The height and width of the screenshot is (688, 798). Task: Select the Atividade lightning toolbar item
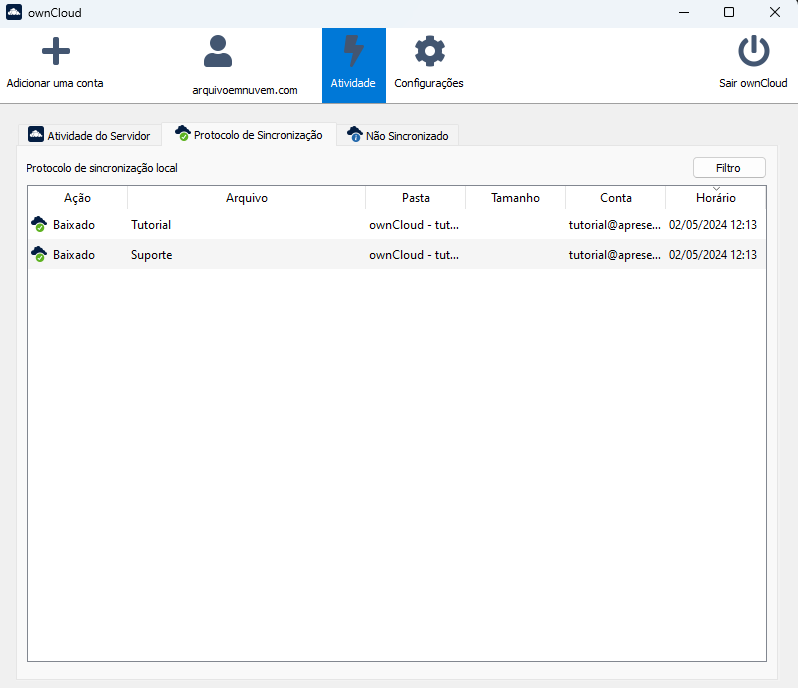[354, 65]
